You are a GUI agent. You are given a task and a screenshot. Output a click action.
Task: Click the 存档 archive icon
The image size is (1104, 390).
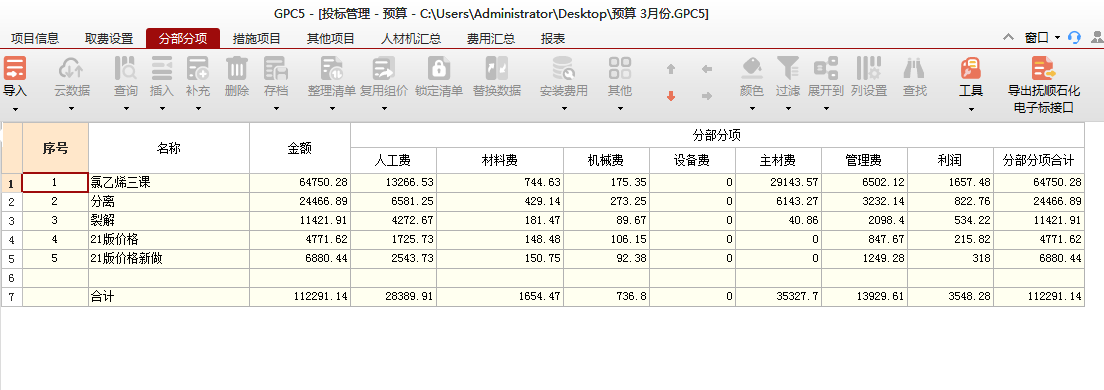276,68
